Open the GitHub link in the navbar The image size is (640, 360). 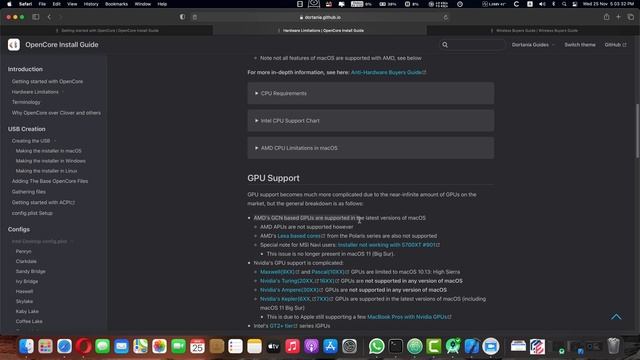pos(615,45)
